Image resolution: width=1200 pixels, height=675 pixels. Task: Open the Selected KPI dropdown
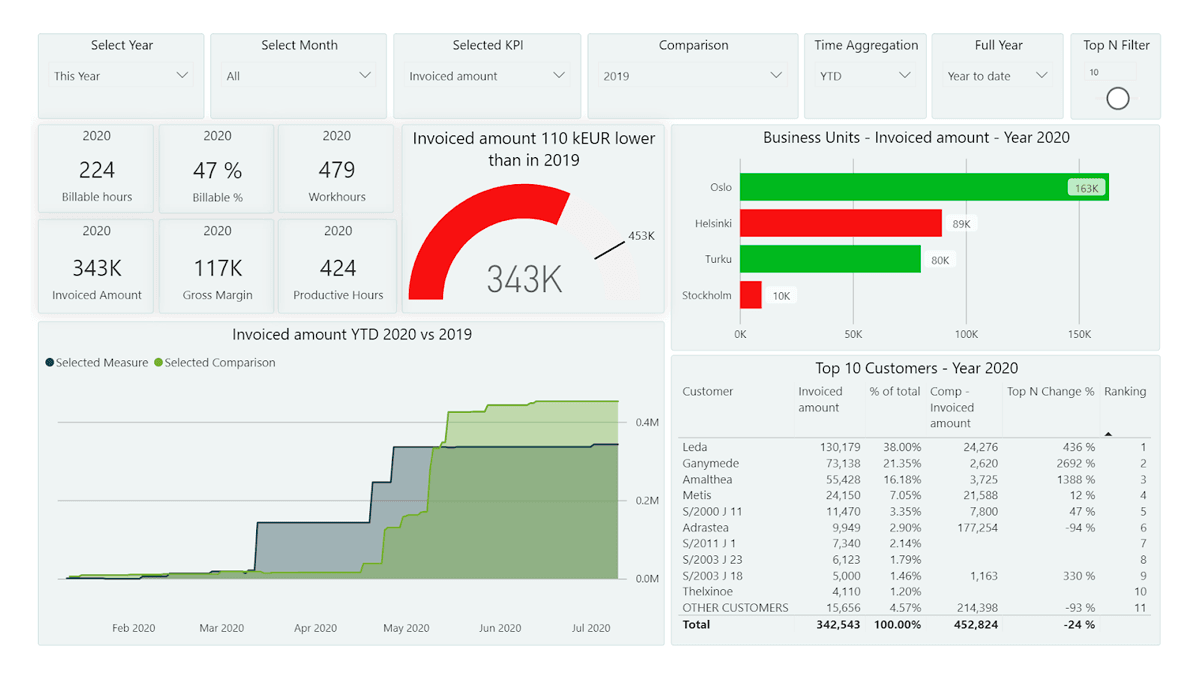[x=487, y=76]
